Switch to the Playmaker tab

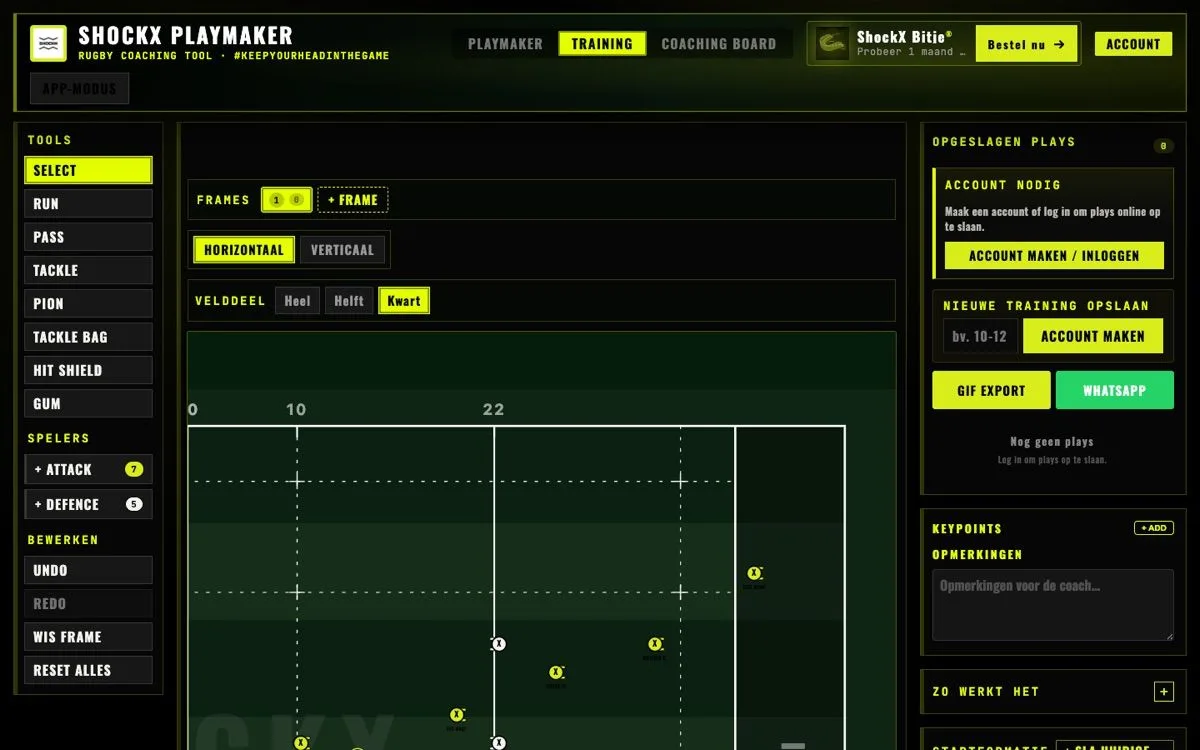coord(505,44)
